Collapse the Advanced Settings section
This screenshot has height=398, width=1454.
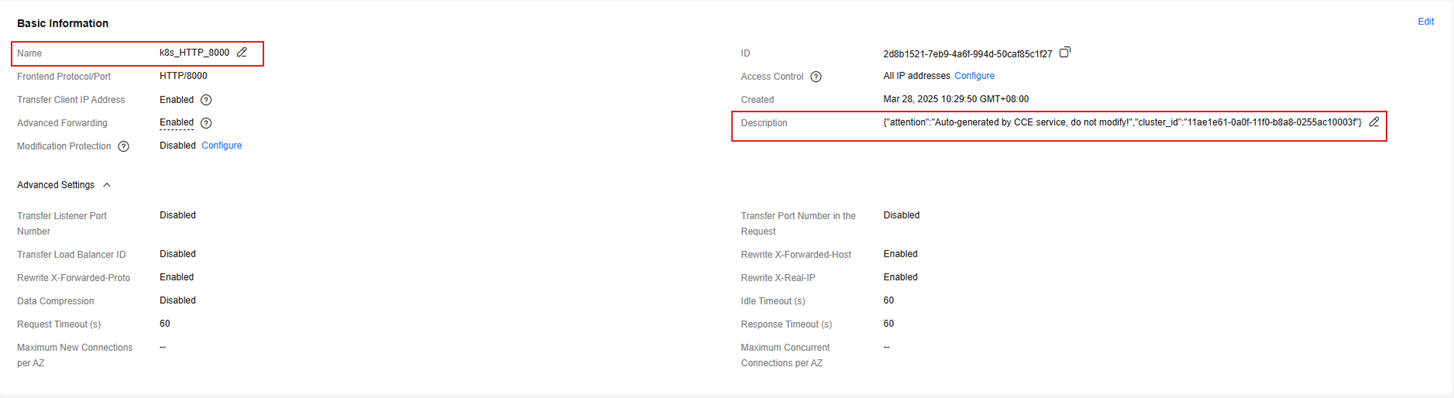[x=107, y=185]
